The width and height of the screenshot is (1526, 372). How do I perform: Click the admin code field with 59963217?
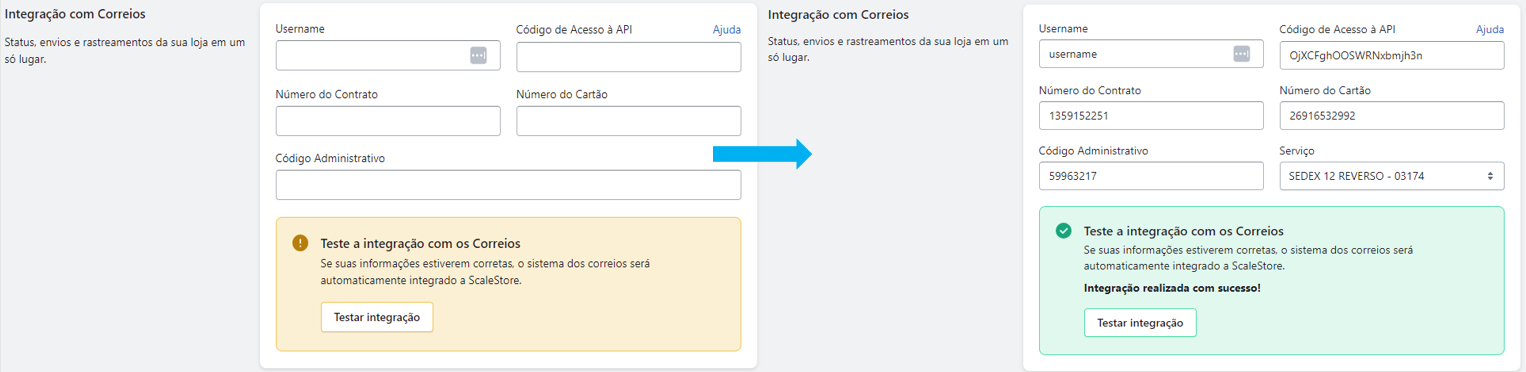tap(1152, 176)
